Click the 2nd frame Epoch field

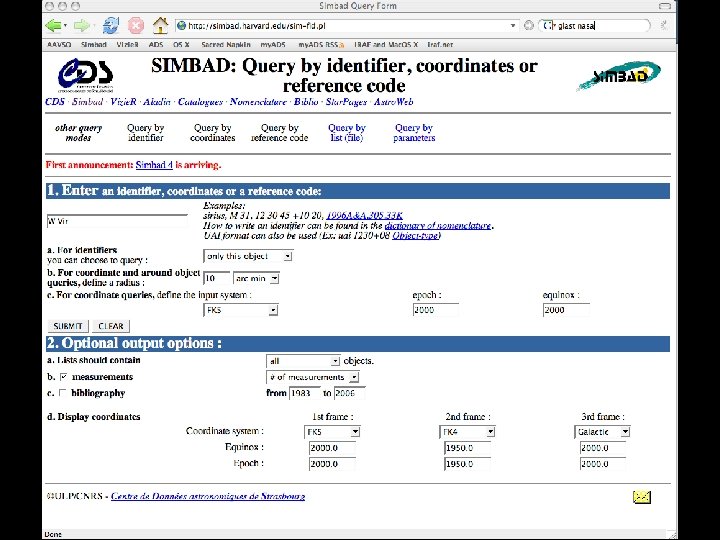click(467, 464)
